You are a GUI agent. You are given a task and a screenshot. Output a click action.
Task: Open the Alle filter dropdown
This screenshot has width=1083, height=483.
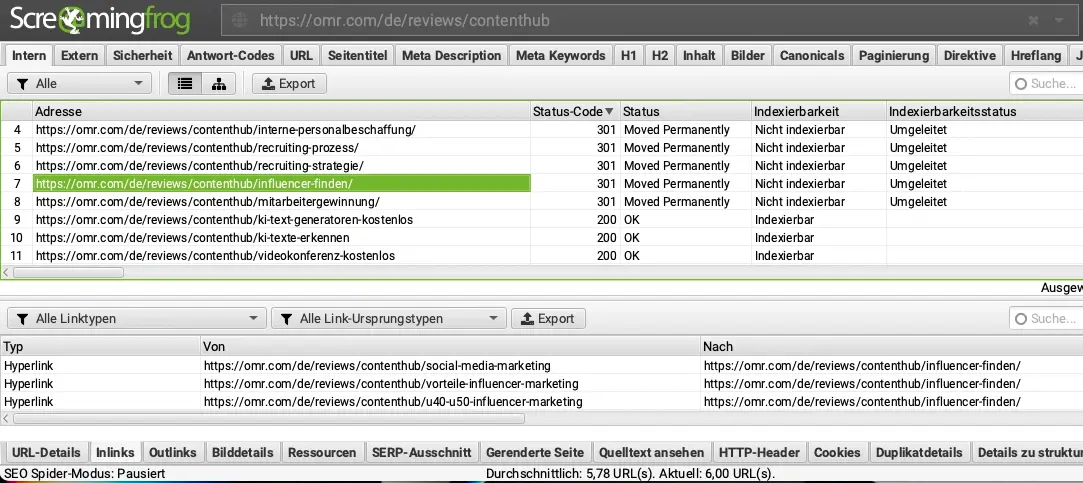79,84
